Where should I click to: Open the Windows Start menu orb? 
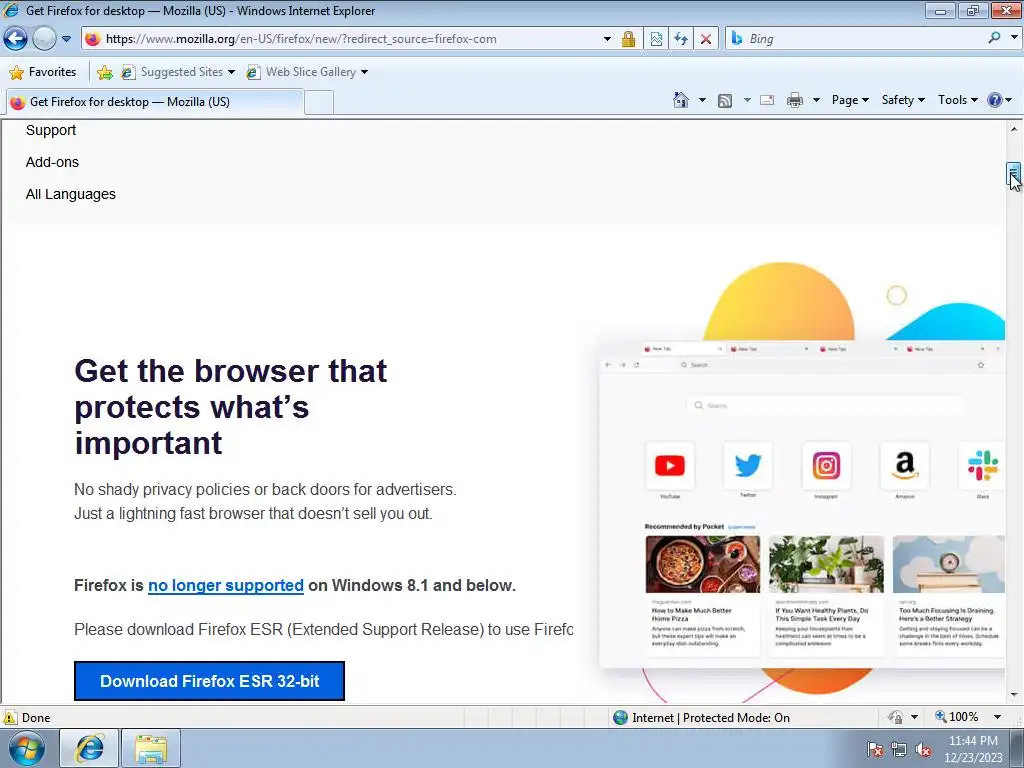[26, 748]
